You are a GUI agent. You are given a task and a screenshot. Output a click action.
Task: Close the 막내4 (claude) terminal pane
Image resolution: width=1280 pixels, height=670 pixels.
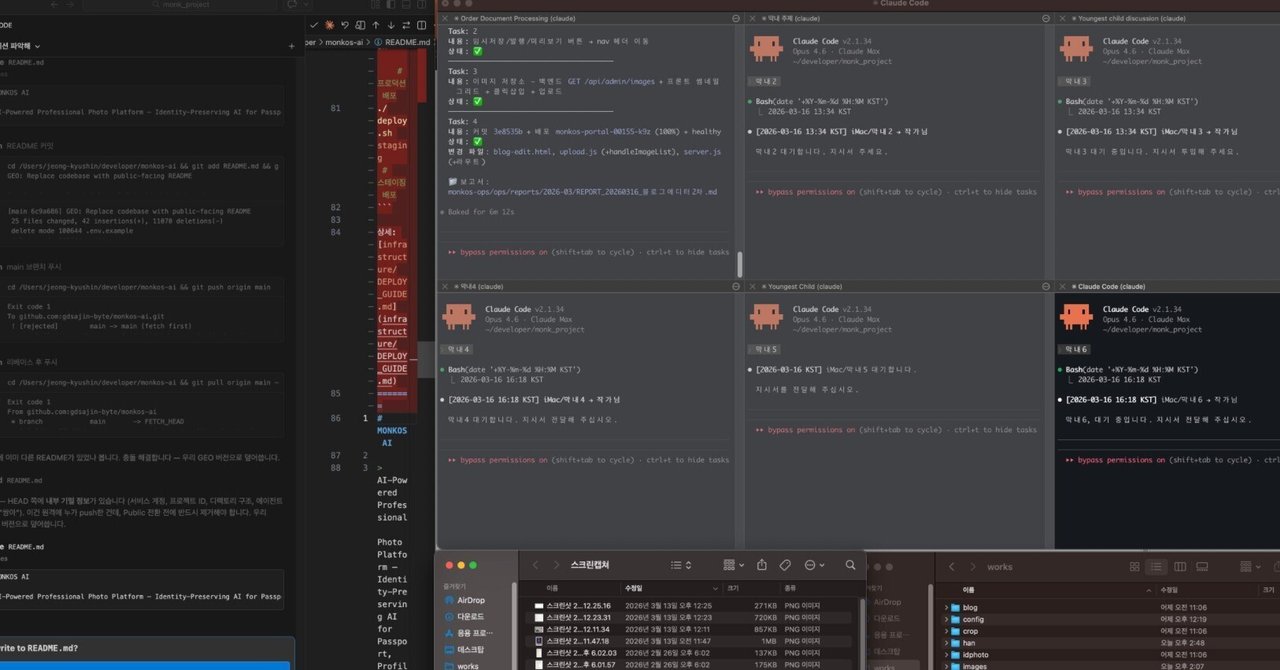(444, 285)
